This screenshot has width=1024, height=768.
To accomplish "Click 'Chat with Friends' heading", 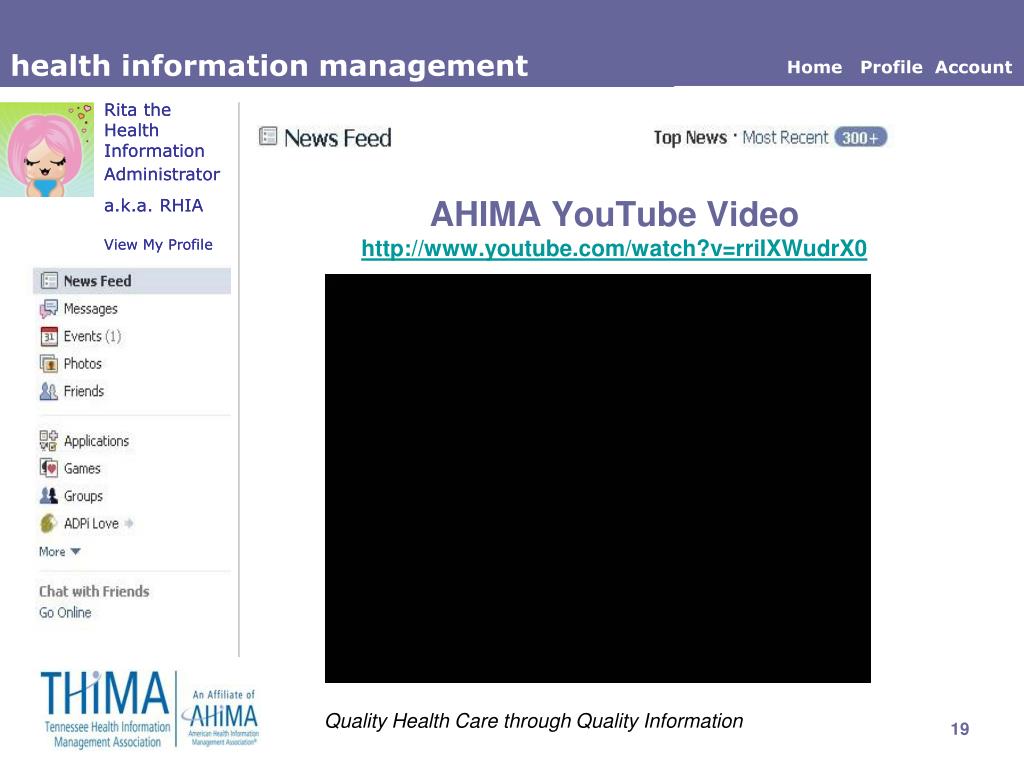I will pos(94,591).
